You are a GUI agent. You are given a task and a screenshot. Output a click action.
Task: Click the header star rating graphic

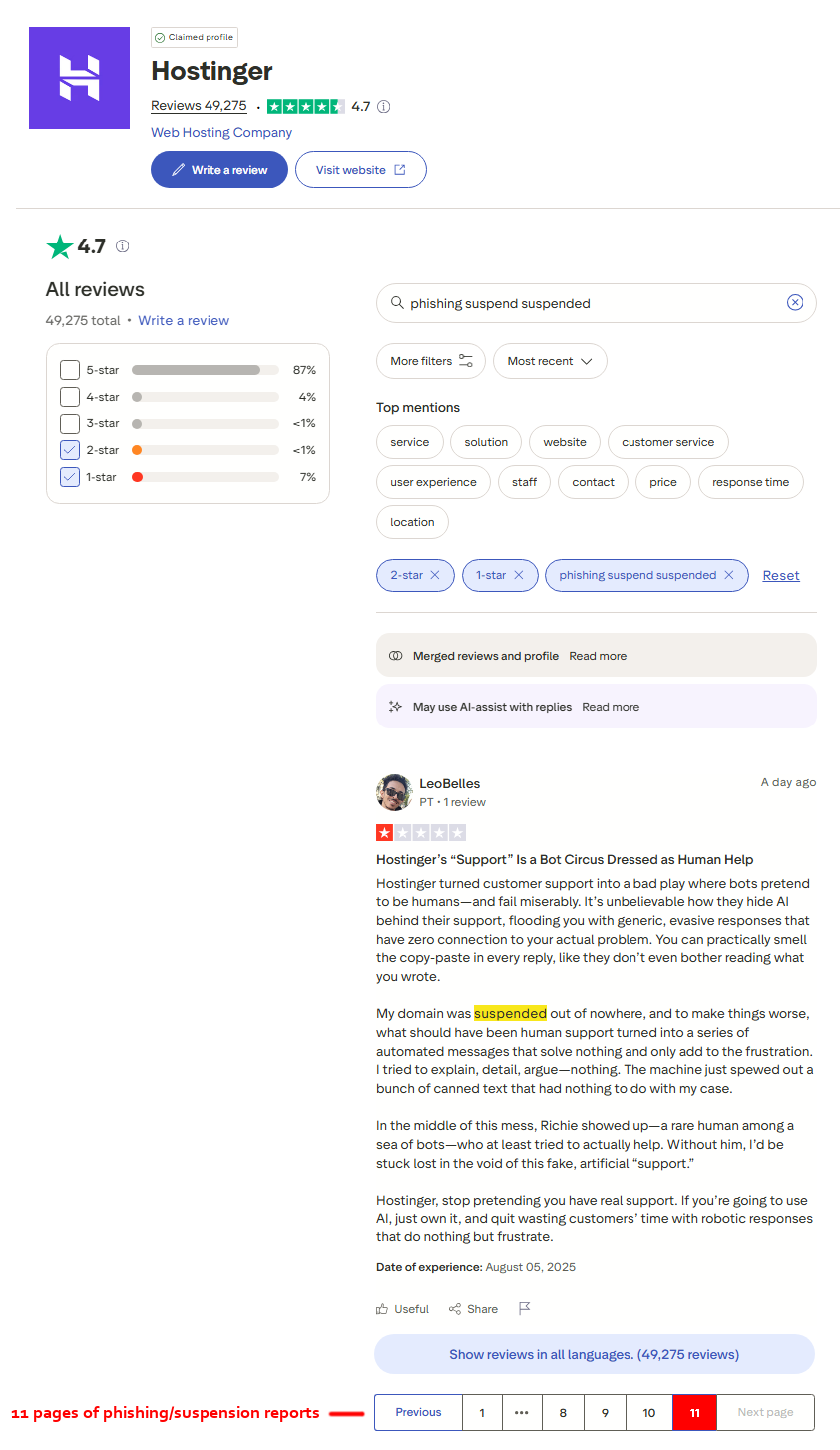[306, 106]
